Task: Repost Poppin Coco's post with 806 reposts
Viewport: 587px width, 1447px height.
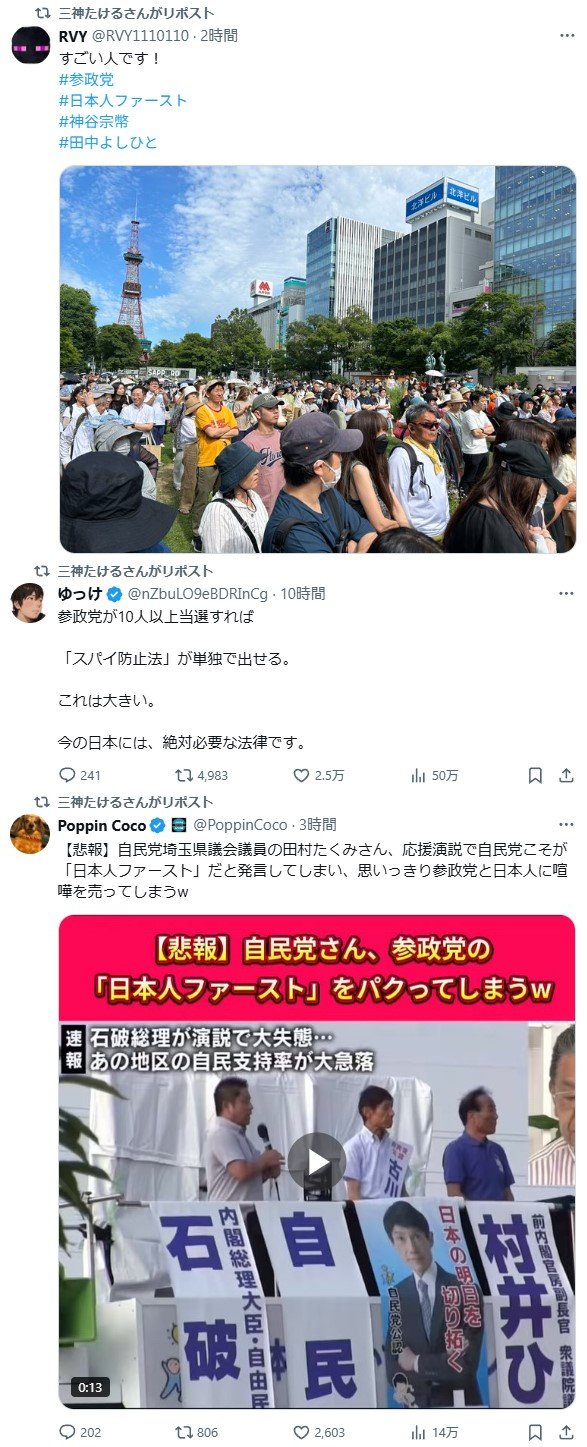Action: pyautogui.click(x=197, y=1432)
